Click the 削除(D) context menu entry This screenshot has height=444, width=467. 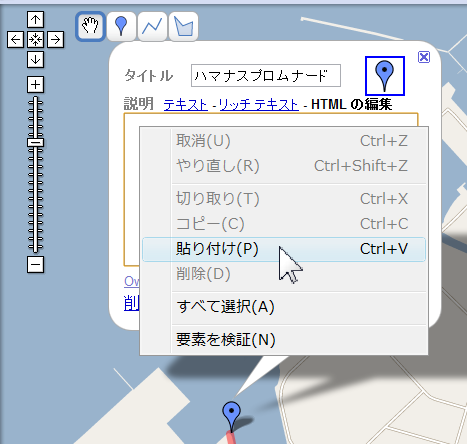(x=284, y=274)
